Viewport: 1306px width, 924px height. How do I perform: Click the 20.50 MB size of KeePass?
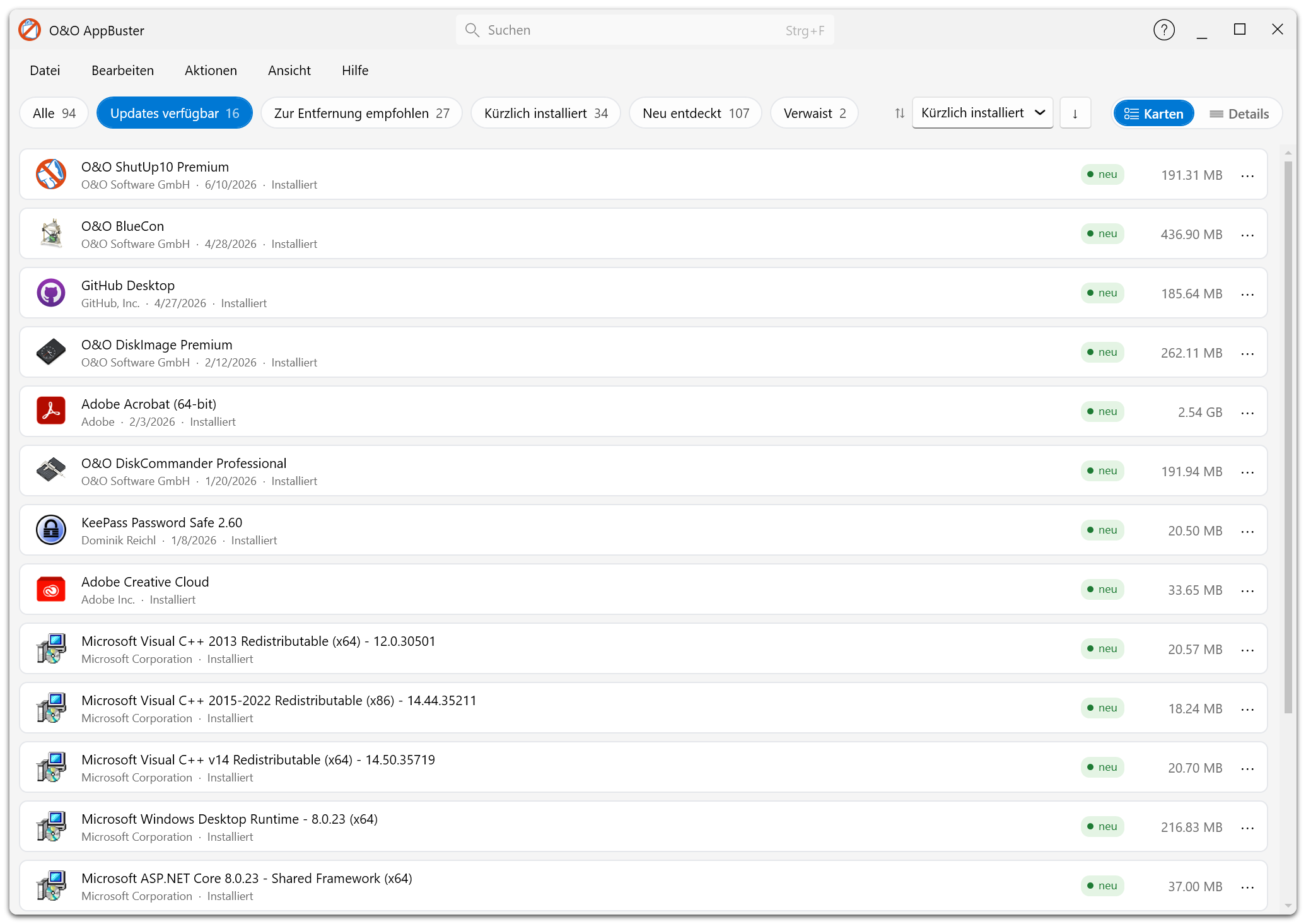(x=1195, y=531)
